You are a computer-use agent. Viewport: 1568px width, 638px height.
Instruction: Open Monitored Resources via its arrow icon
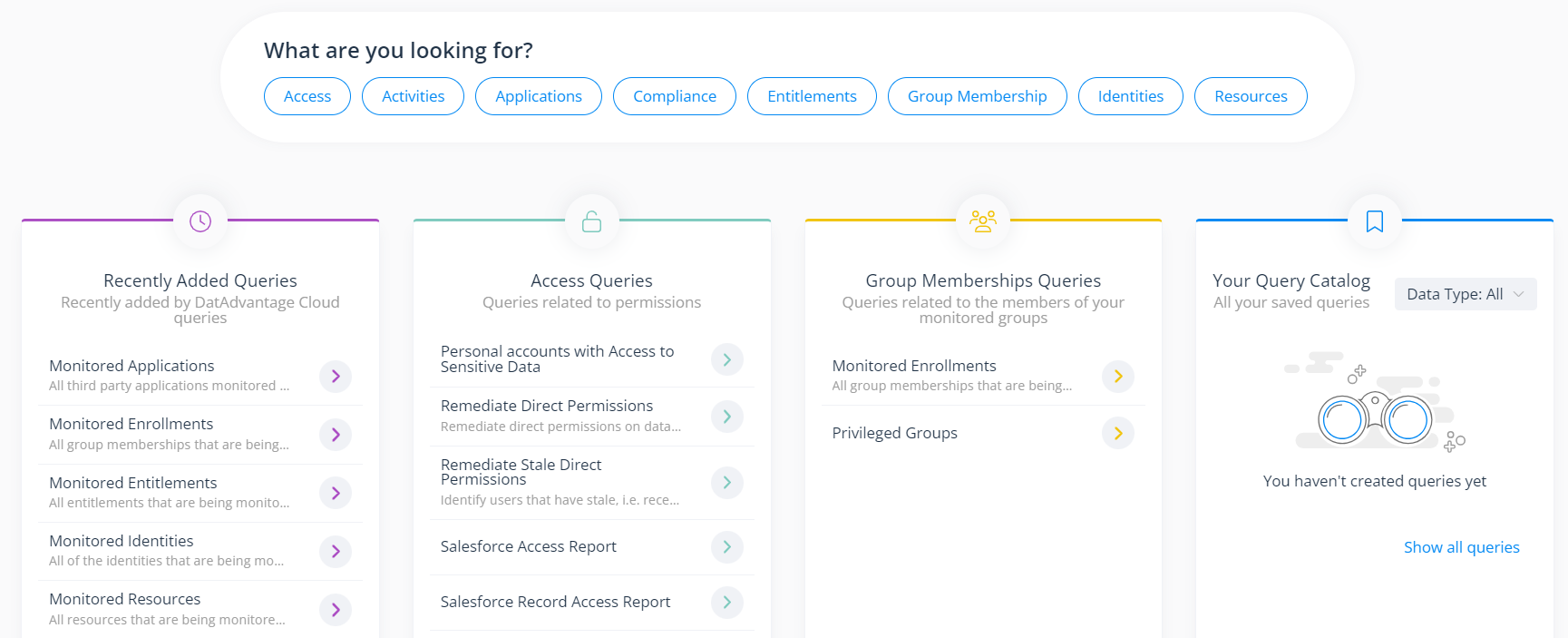pyautogui.click(x=335, y=609)
